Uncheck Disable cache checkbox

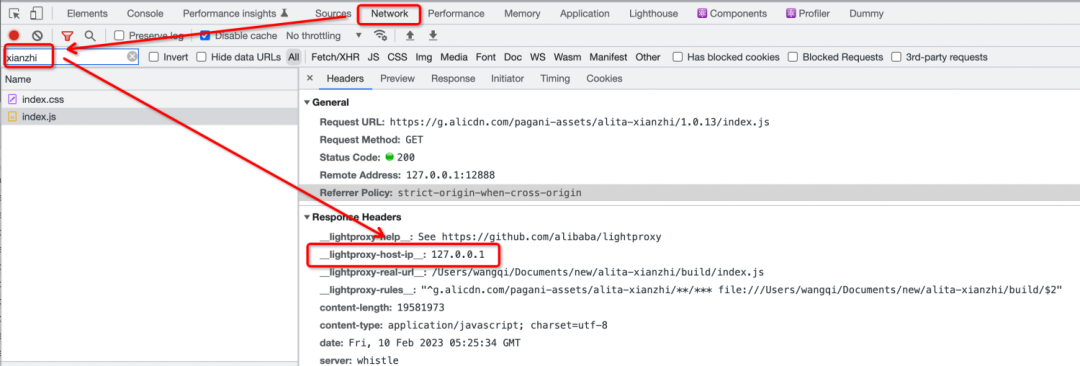click(205, 36)
